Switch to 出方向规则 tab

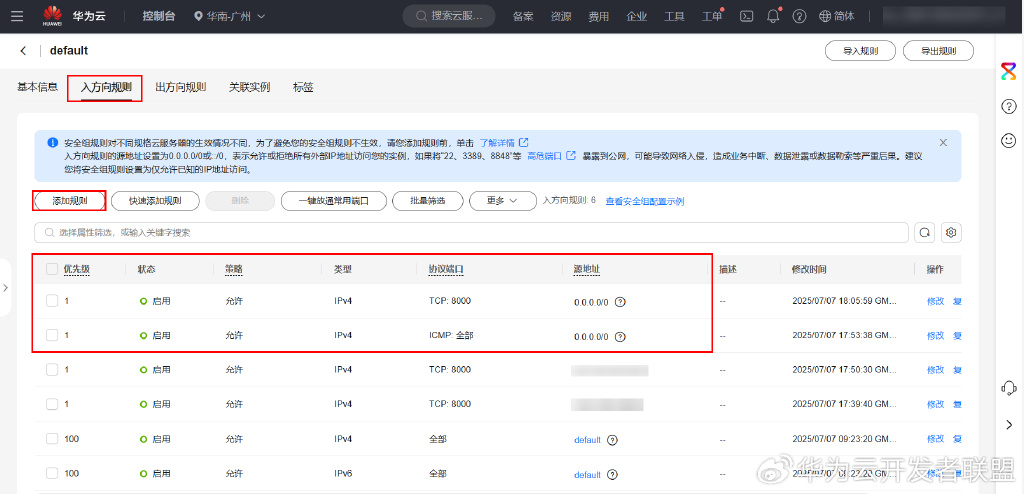[x=181, y=87]
